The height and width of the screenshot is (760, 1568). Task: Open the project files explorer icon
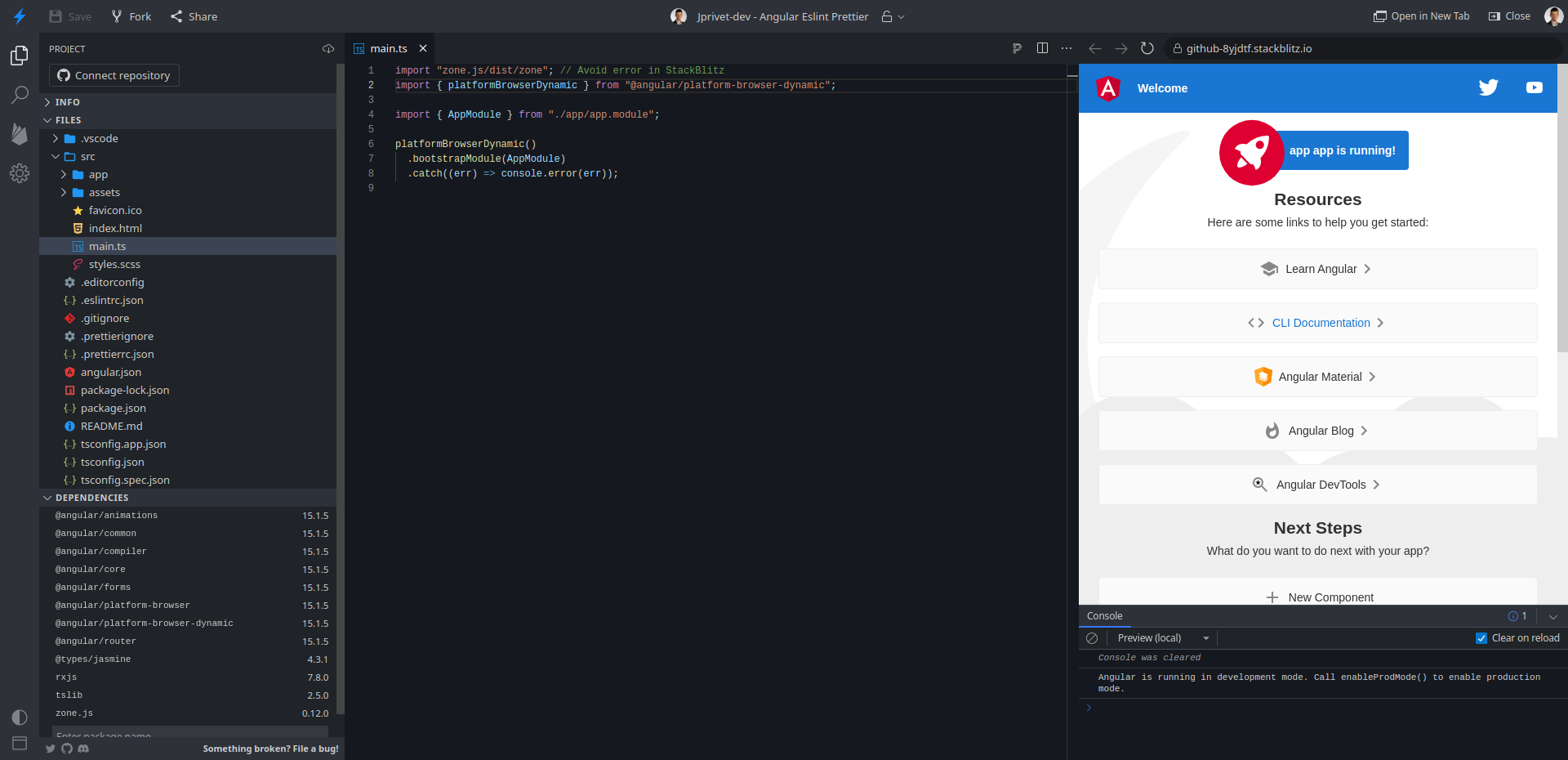tap(20, 56)
